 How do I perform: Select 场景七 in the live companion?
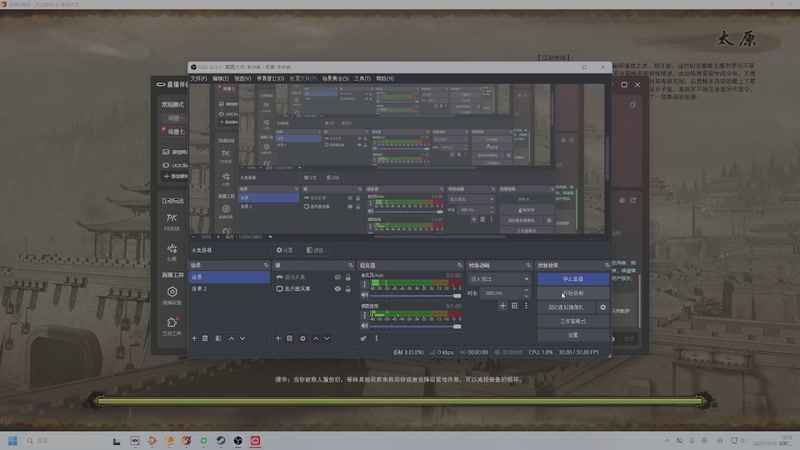[175, 132]
